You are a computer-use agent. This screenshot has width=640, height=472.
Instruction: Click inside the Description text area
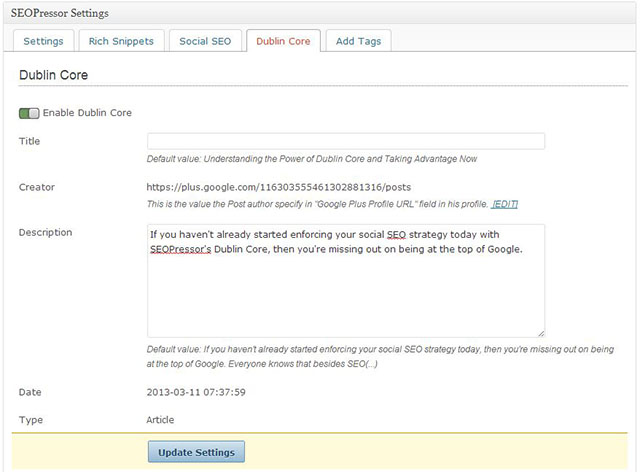pos(346,281)
